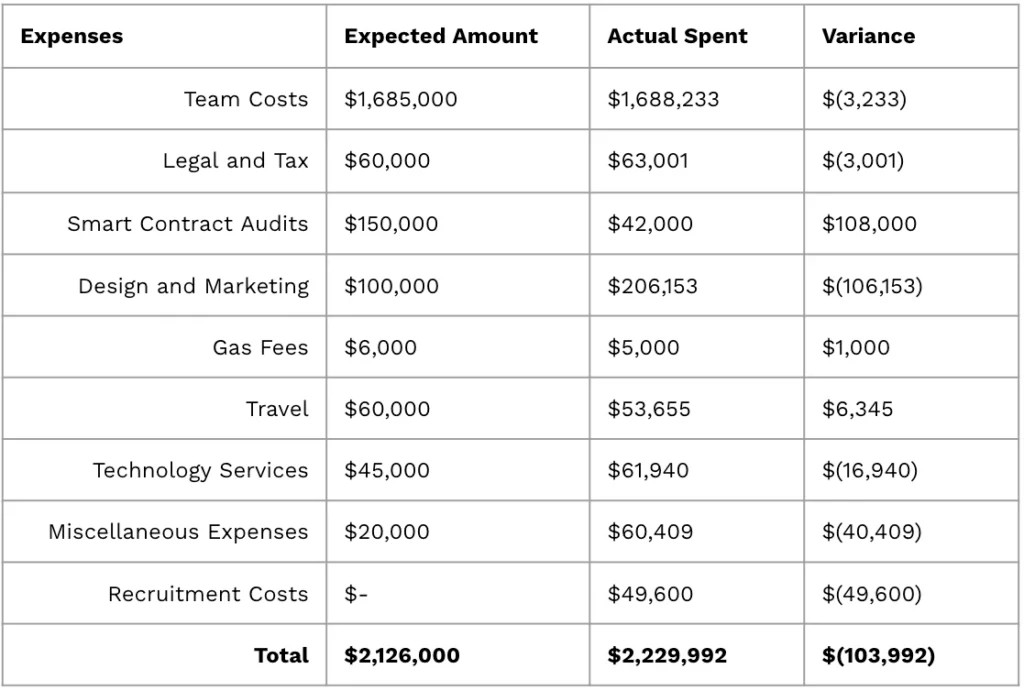
Task: Select the Variance column header
Action: pos(868,37)
